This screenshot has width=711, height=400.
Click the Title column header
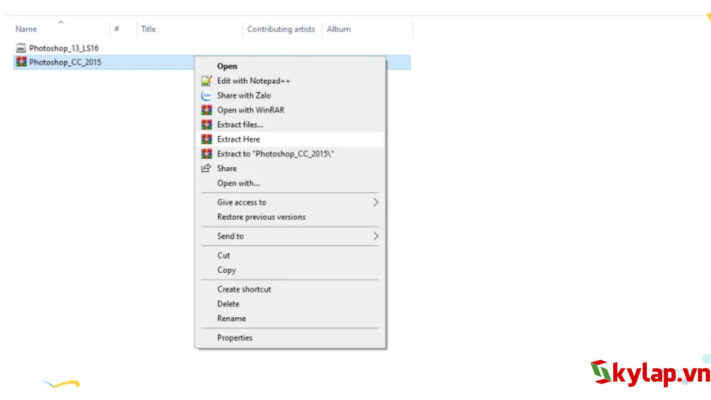coord(148,30)
